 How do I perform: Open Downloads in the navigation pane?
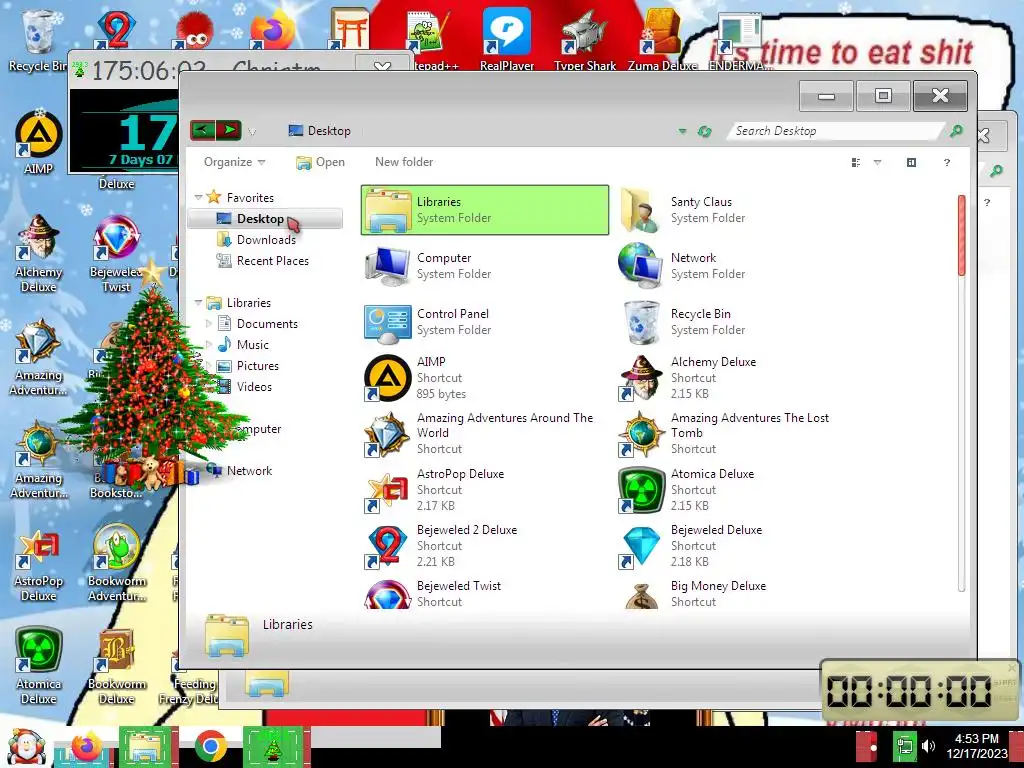[257, 240]
